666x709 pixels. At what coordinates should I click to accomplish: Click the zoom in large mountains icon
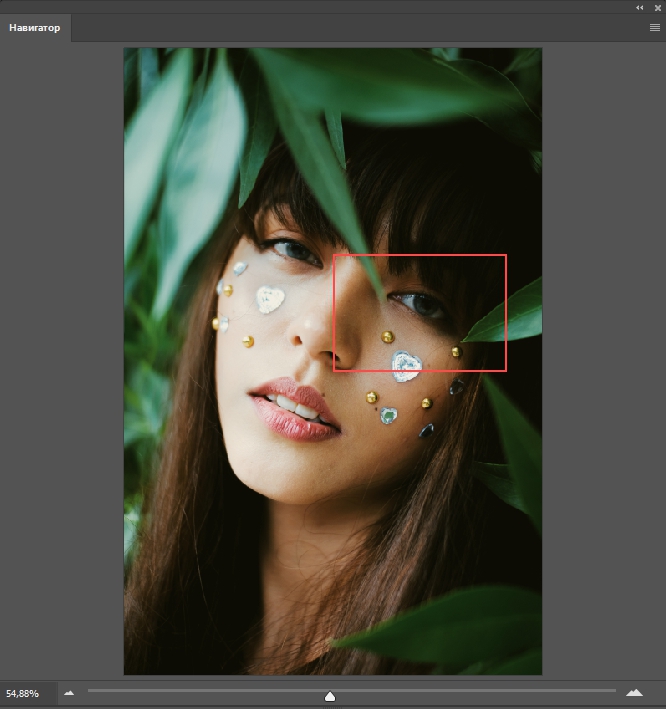tap(634, 693)
